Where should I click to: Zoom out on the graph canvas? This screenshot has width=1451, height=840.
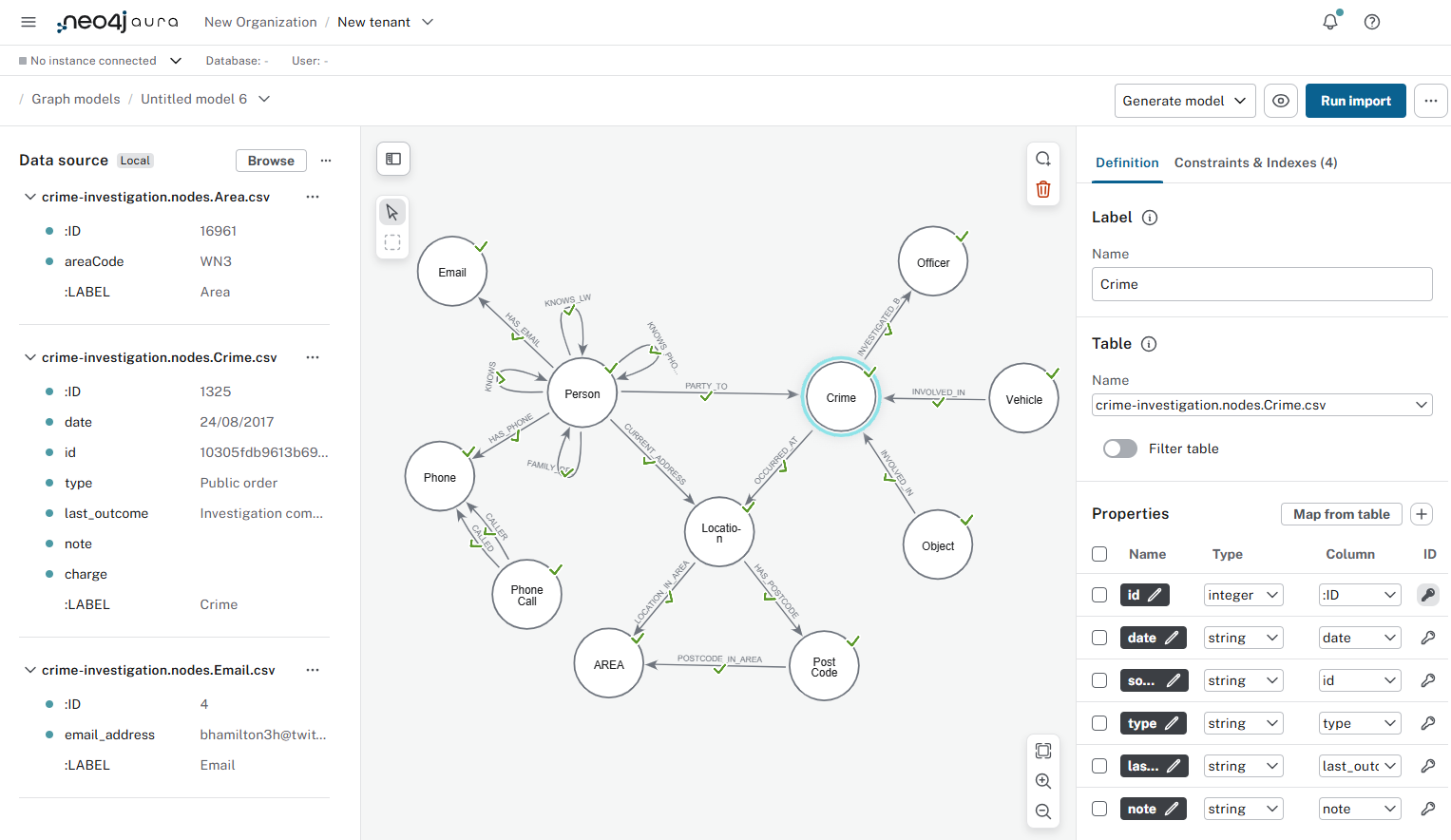[x=1043, y=811]
